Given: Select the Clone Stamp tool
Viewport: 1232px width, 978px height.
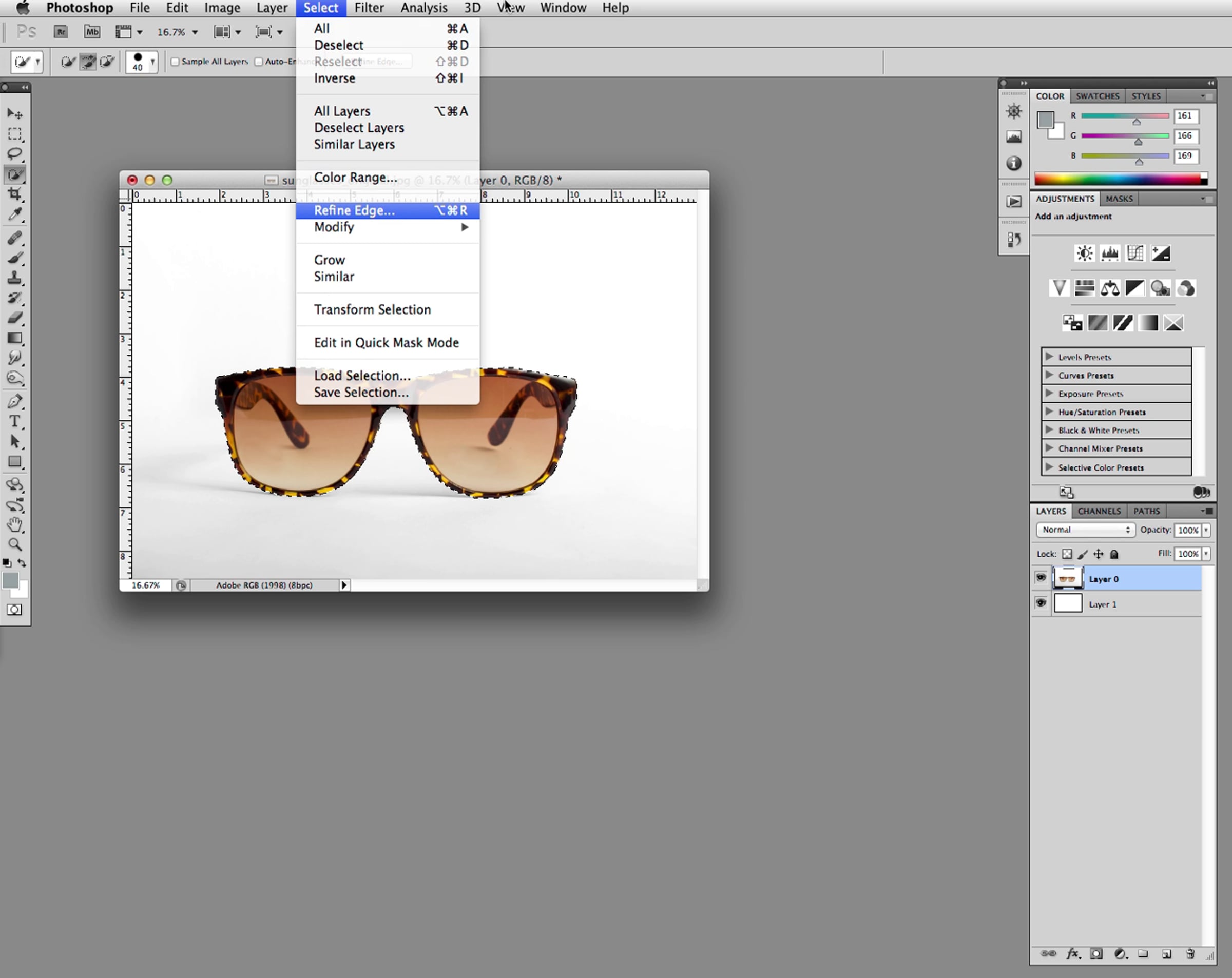Looking at the screenshot, I should (x=15, y=278).
